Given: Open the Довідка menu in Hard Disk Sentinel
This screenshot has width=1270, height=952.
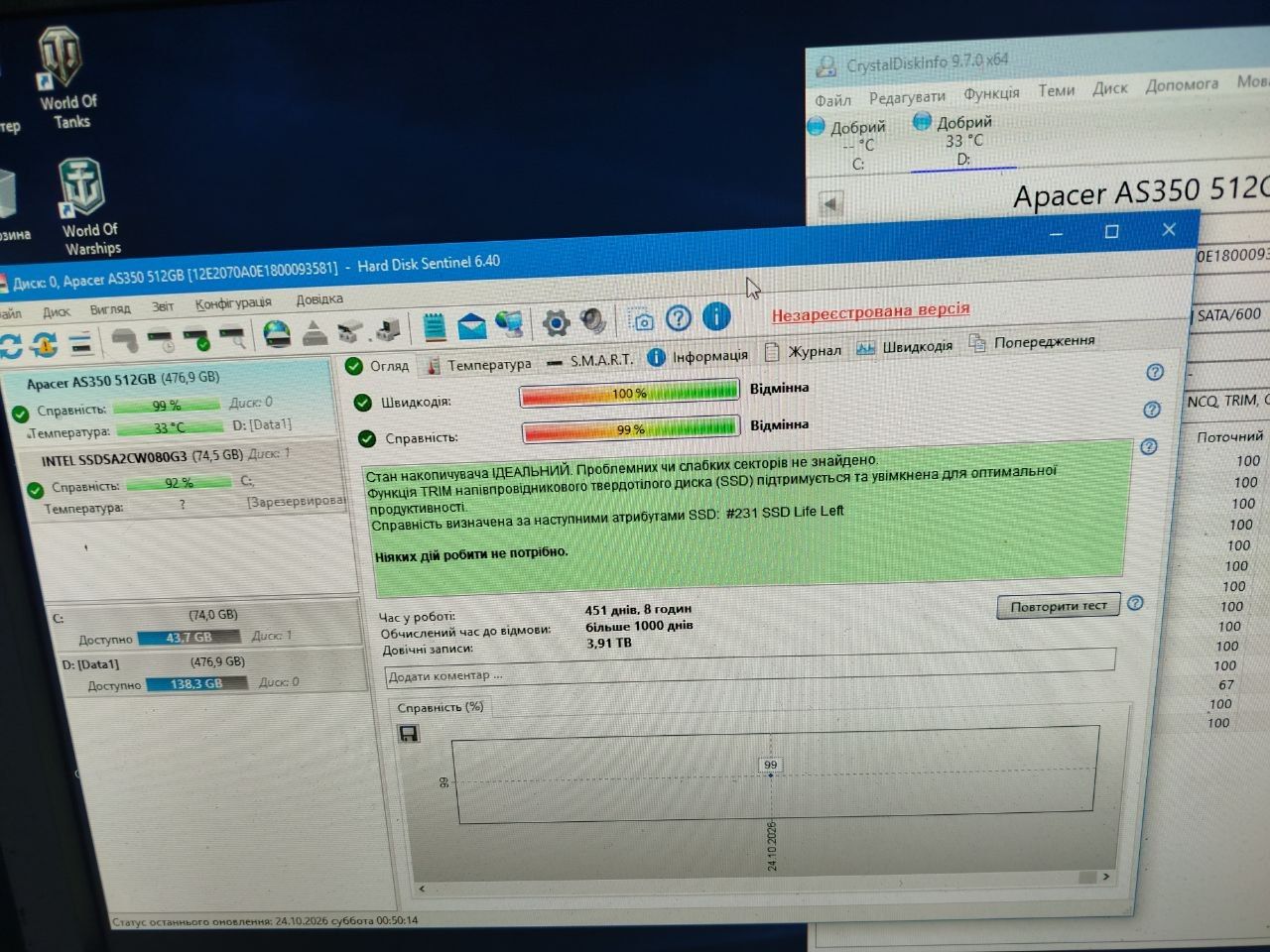Looking at the screenshot, I should click(x=319, y=299).
